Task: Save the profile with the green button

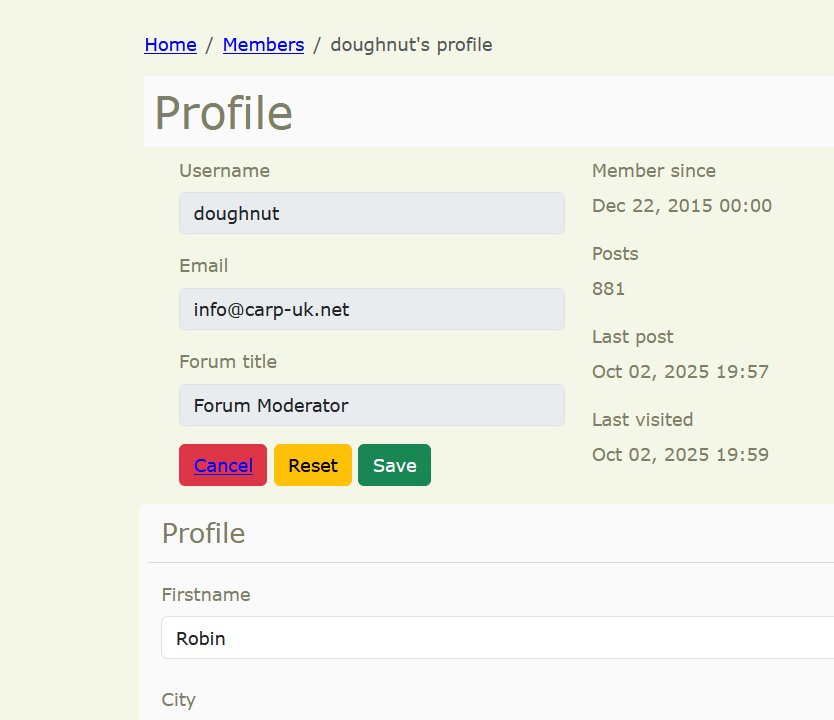Action: click(394, 465)
